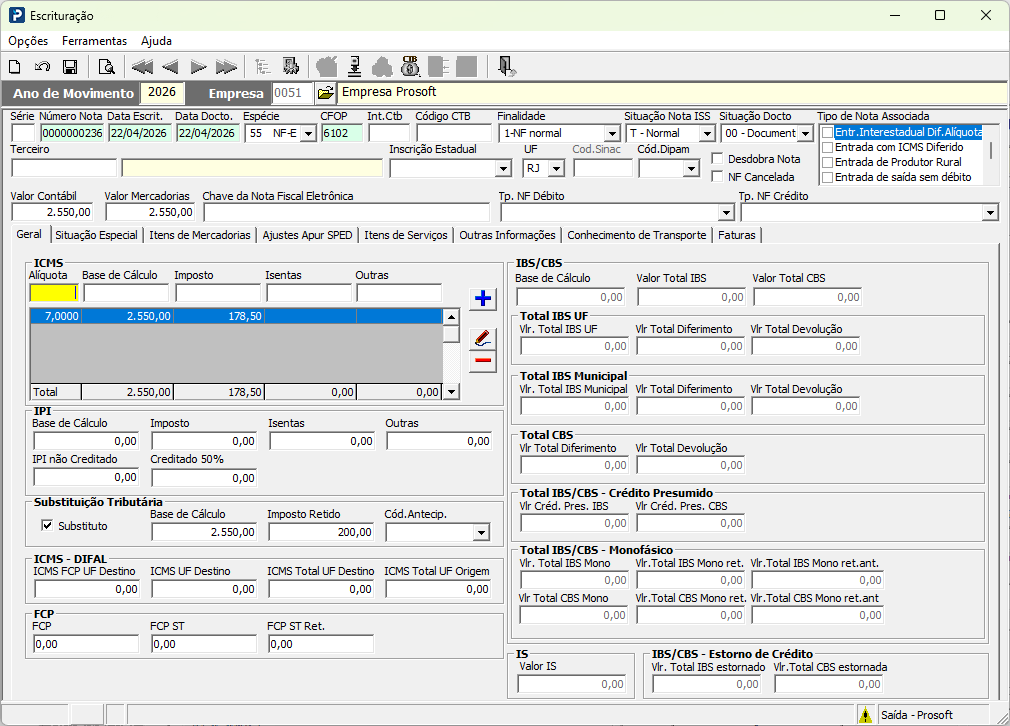Select the ICMS row with 7,0000 aliquot
The height and width of the screenshot is (726, 1010).
pos(236,316)
